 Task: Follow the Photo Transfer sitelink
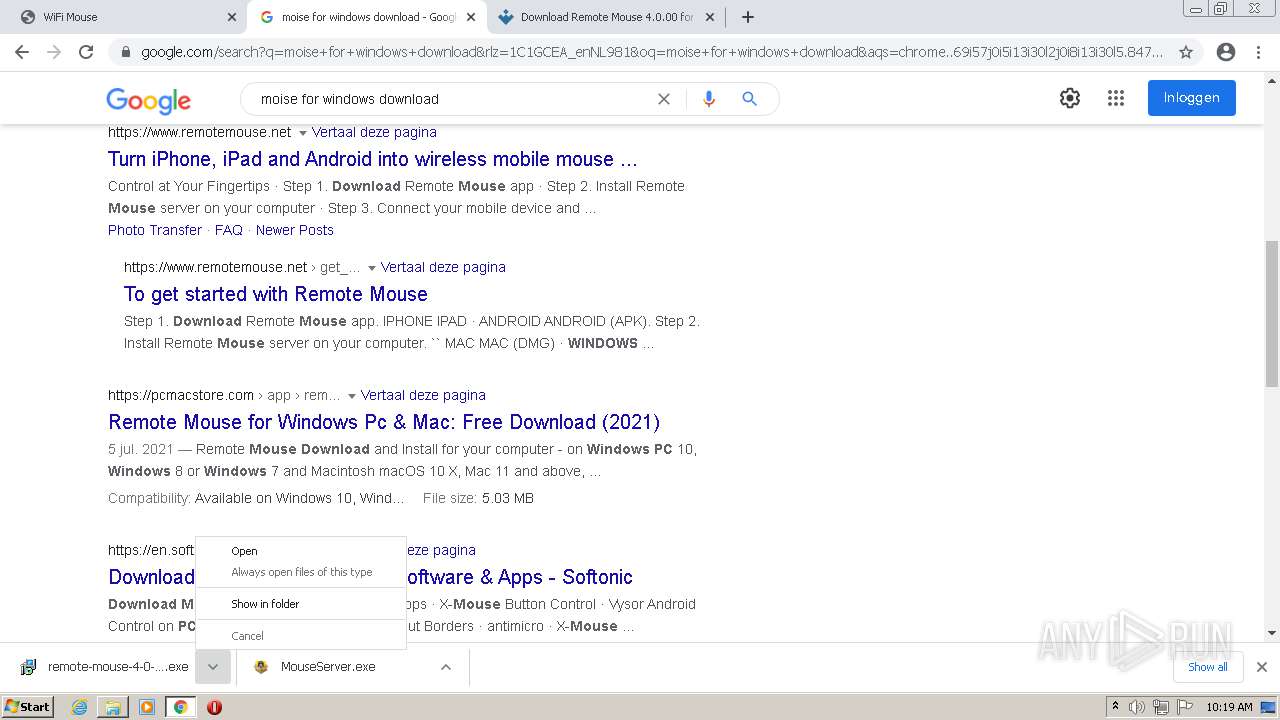[155, 230]
